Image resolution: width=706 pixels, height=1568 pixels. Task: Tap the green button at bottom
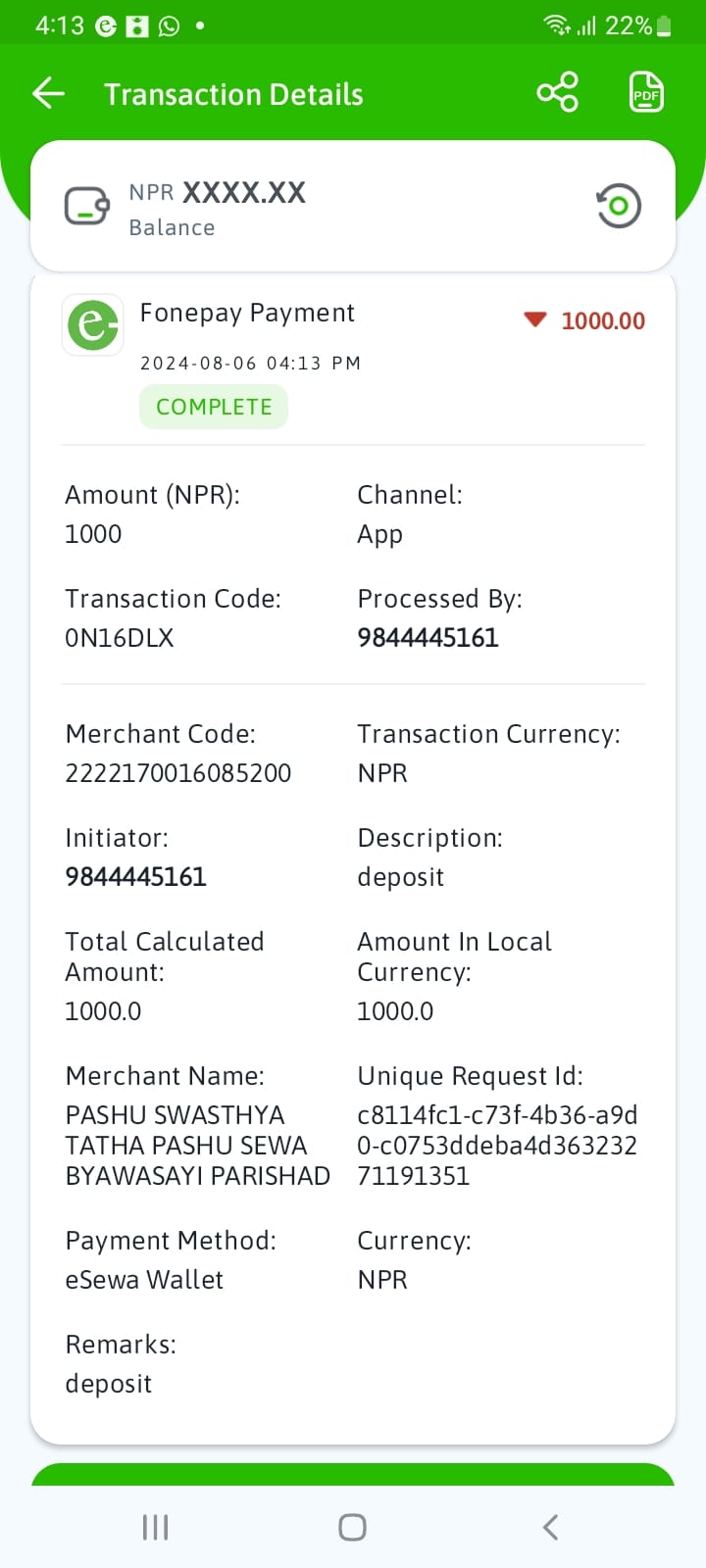click(x=353, y=1475)
